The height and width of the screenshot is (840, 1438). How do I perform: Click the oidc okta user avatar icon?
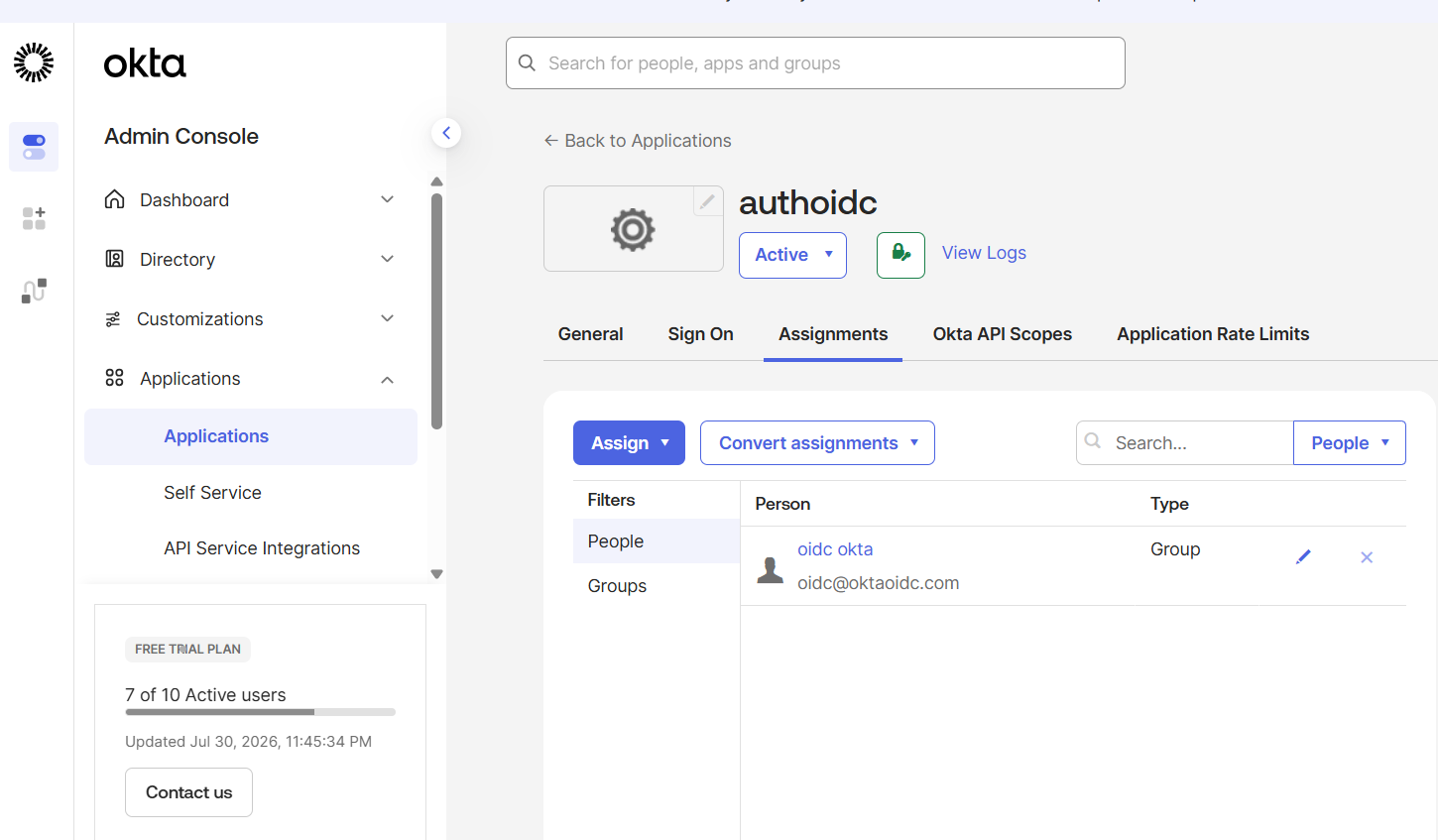click(771, 569)
